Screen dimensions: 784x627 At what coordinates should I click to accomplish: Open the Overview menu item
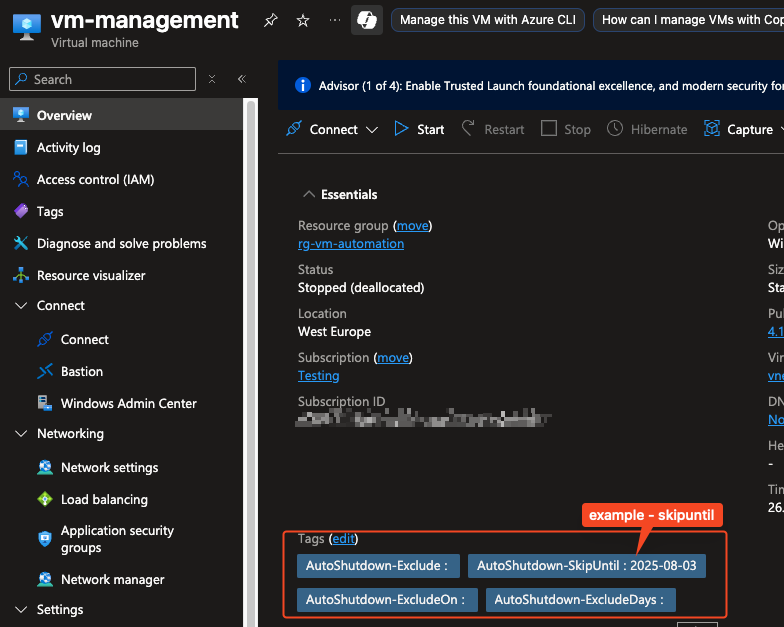click(122, 115)
